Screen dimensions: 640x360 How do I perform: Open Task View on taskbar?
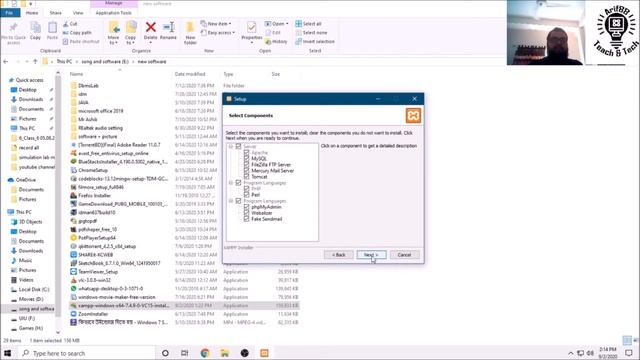(x=184, y=353)
